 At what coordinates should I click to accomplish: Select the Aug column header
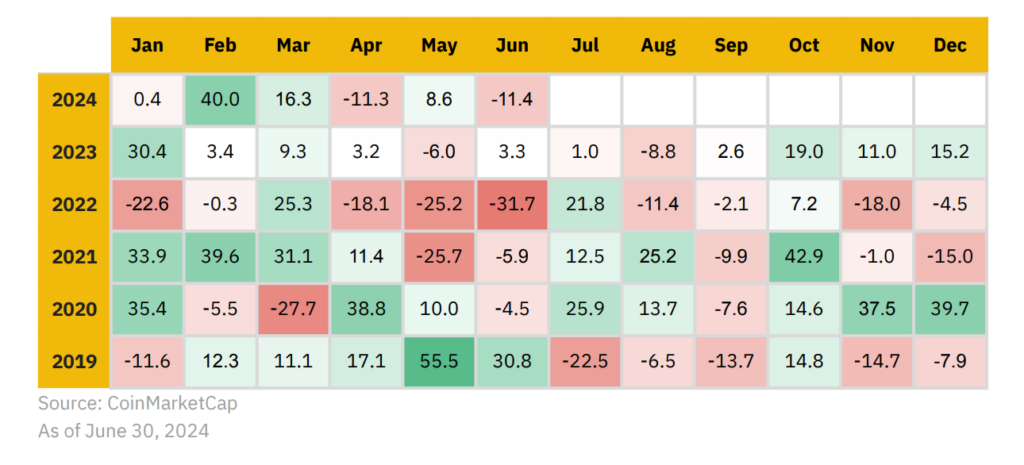(658, 45)
